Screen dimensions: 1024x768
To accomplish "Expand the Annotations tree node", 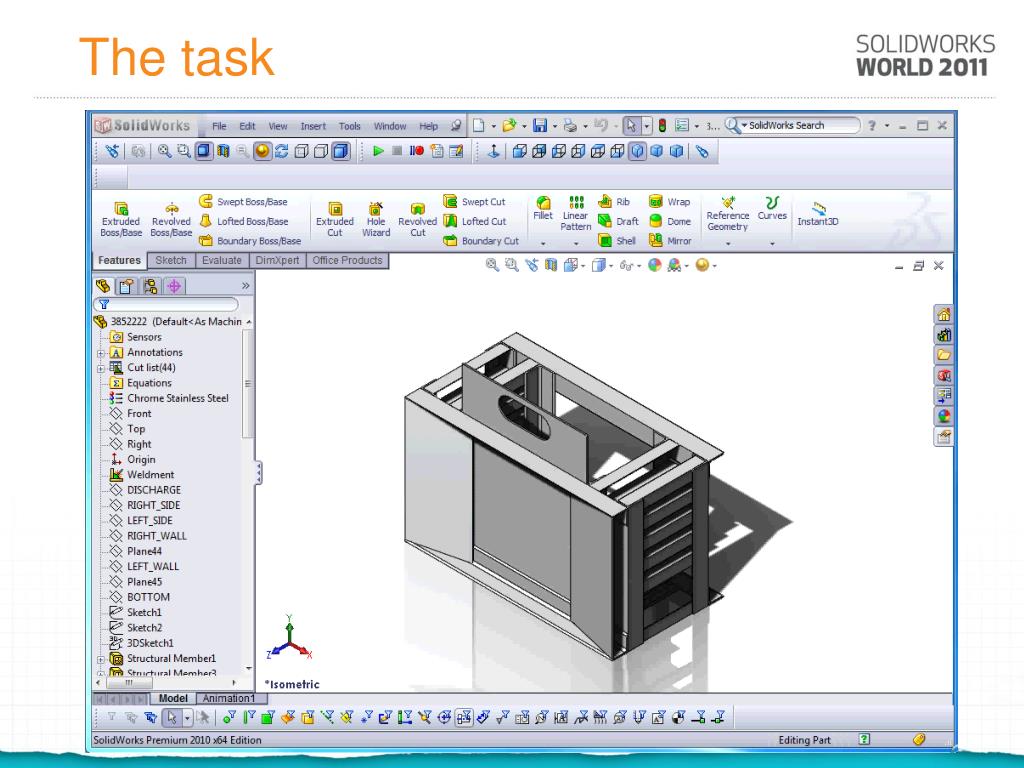I will (x=101, y=353).
